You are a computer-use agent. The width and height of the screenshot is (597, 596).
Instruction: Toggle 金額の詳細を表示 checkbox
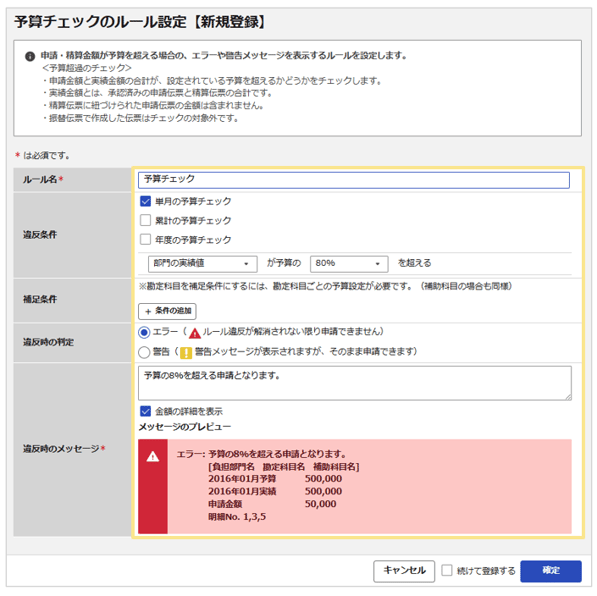click(x=145, y=411)
